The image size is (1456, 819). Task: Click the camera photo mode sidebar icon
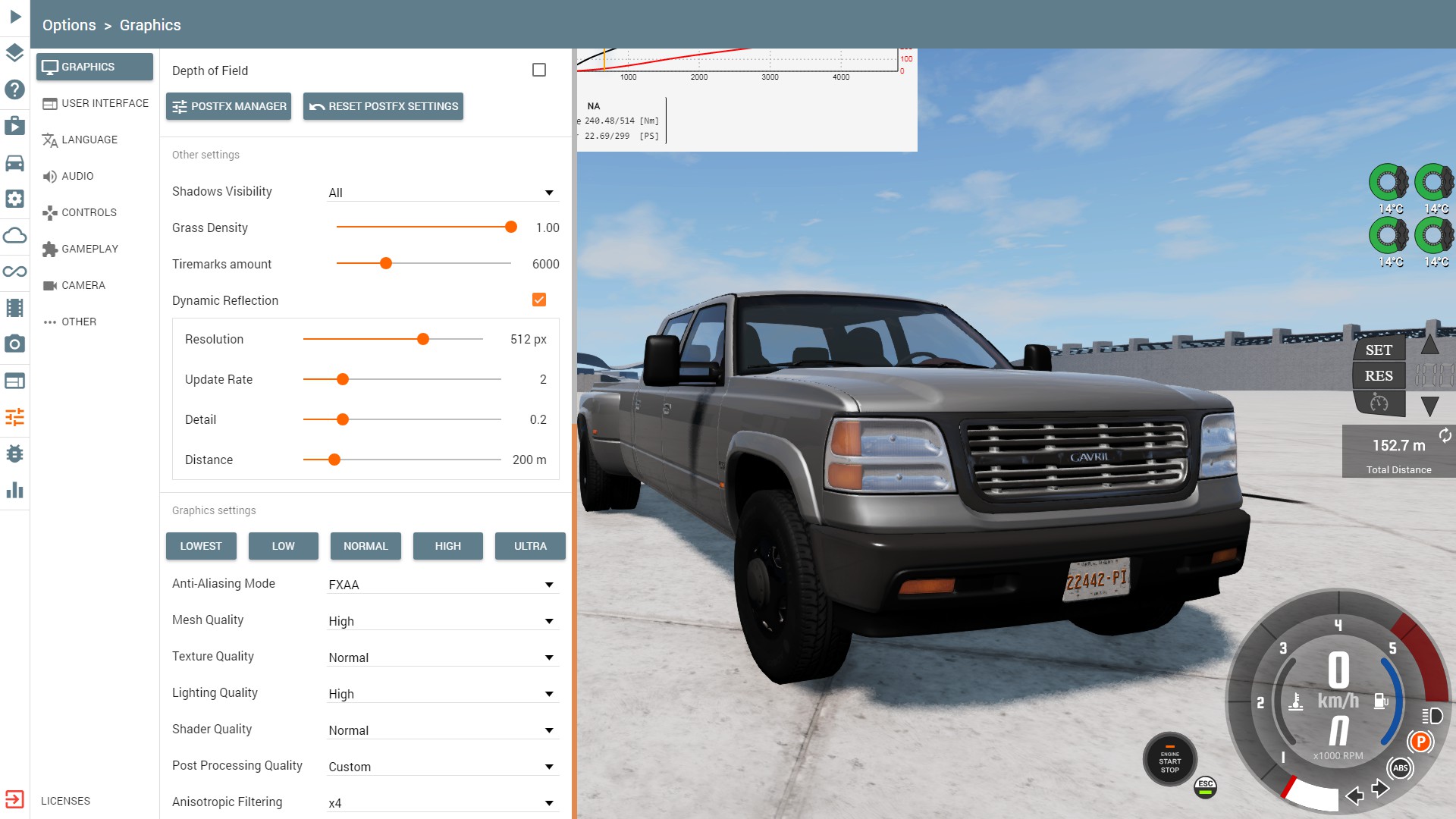coord(14,344)
